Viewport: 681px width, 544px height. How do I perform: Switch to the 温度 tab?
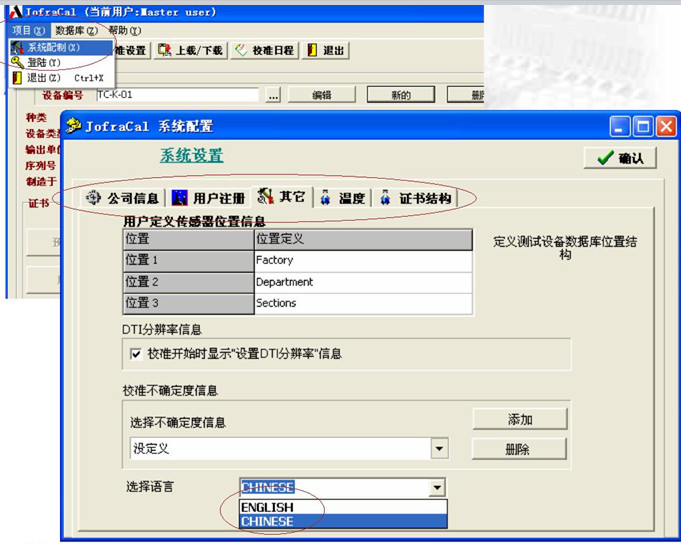click(x=342, y=198)
